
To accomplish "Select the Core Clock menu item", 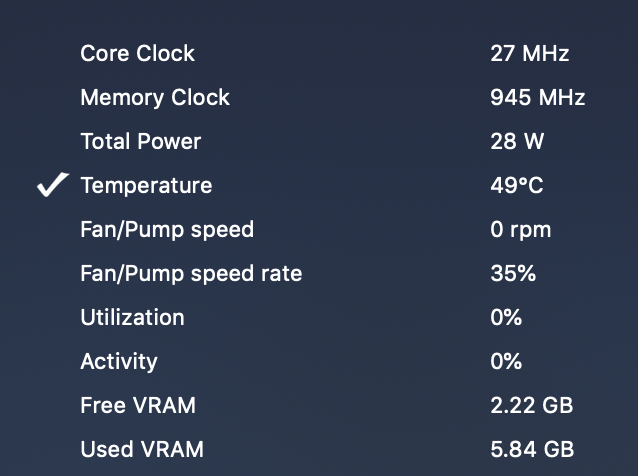I will coord(138,54).
